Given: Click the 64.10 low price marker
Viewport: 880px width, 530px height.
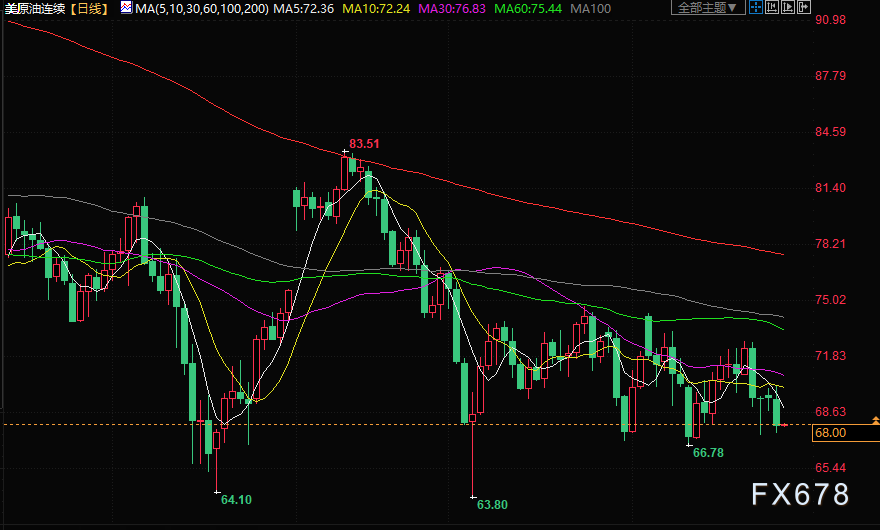Looking at the screenshot, I should point(236,500).
